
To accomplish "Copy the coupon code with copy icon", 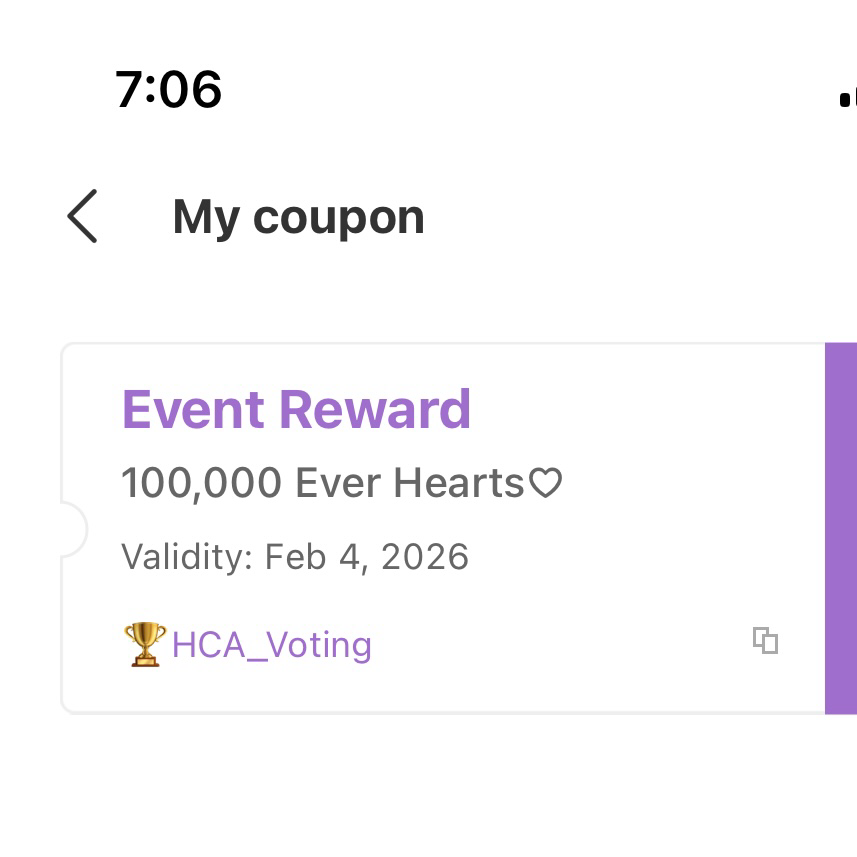I will (765, 640).
